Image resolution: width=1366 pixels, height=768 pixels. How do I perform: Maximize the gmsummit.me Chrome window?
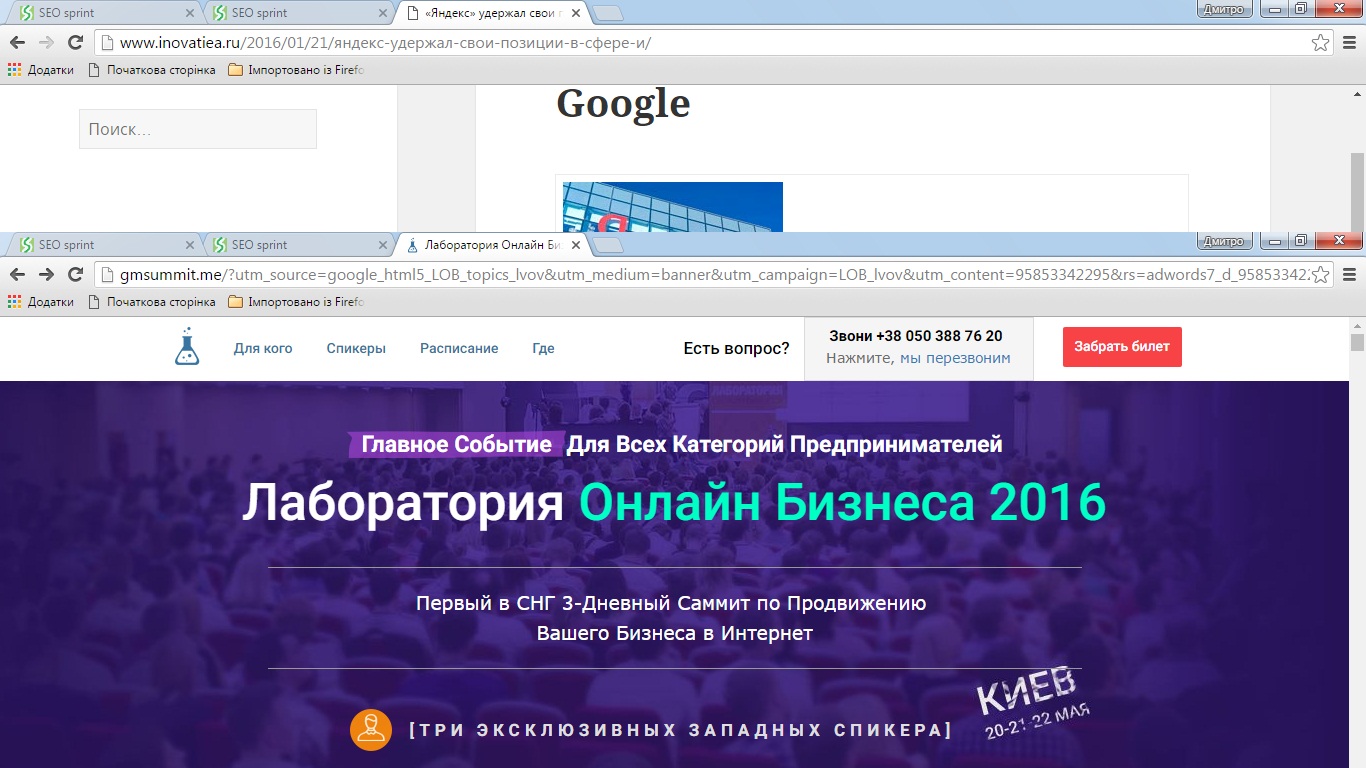[x=1300, y=241]
